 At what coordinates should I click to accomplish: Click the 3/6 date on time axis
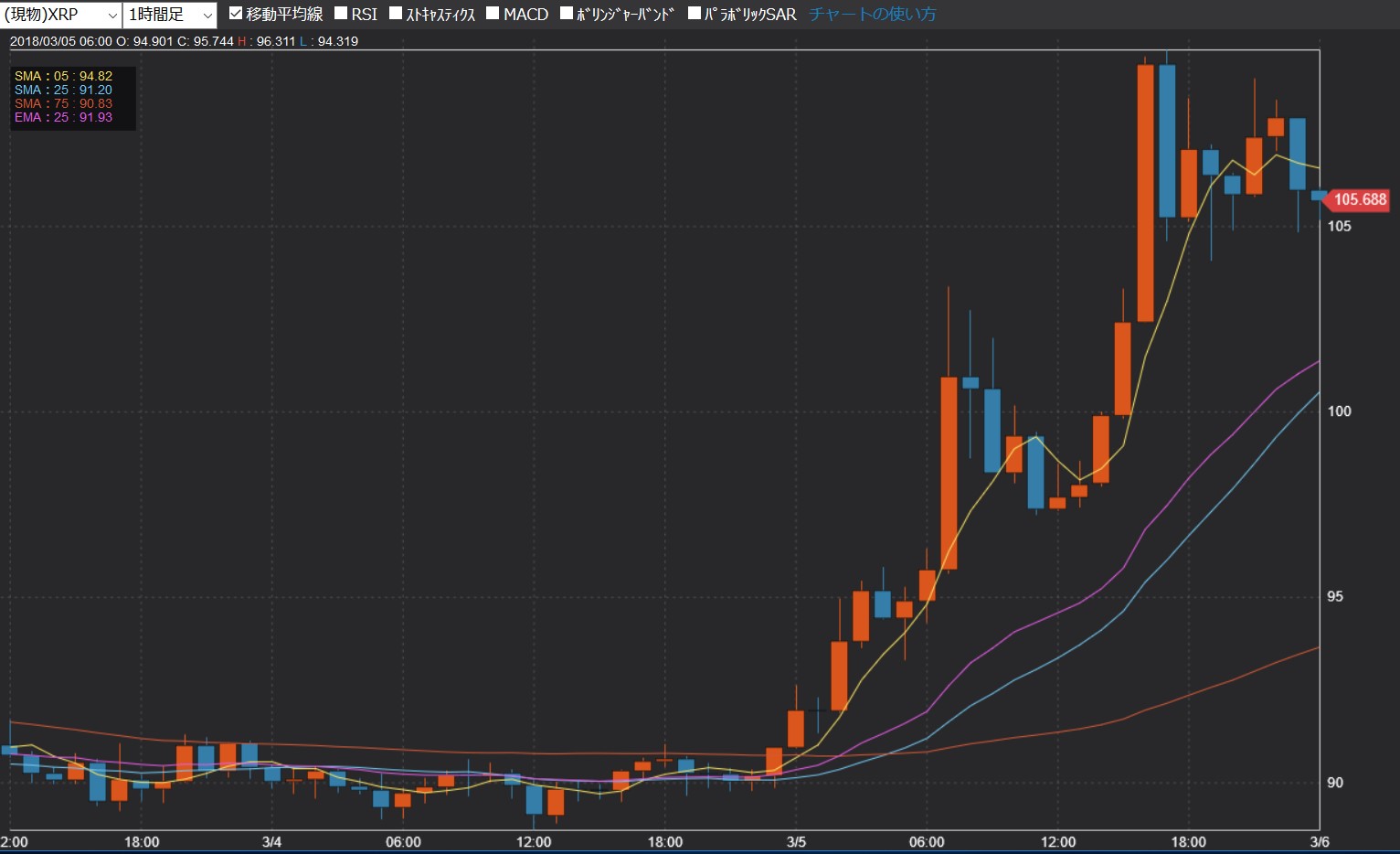1319,842
